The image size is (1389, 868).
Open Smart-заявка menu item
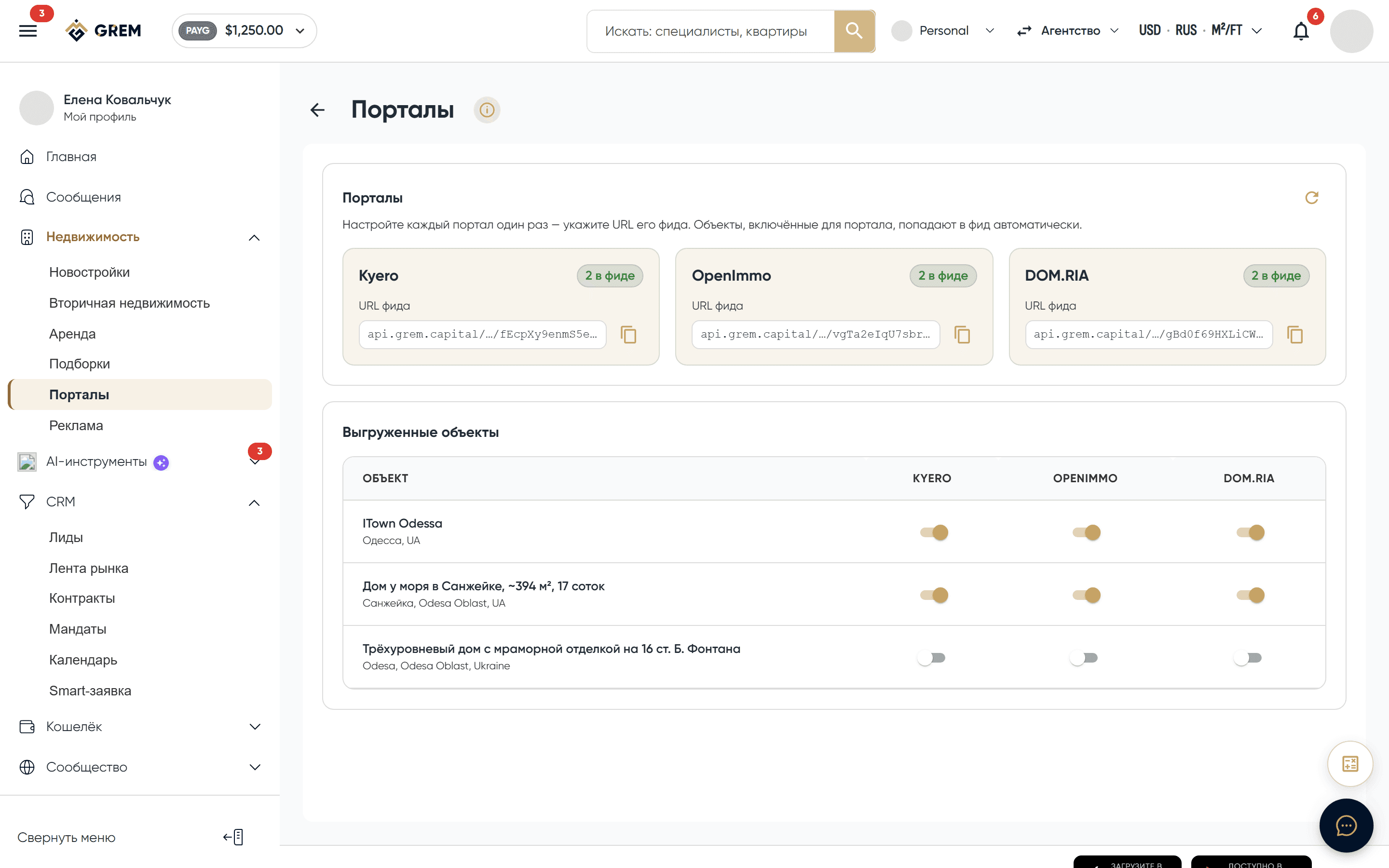(x=90, y=691)
